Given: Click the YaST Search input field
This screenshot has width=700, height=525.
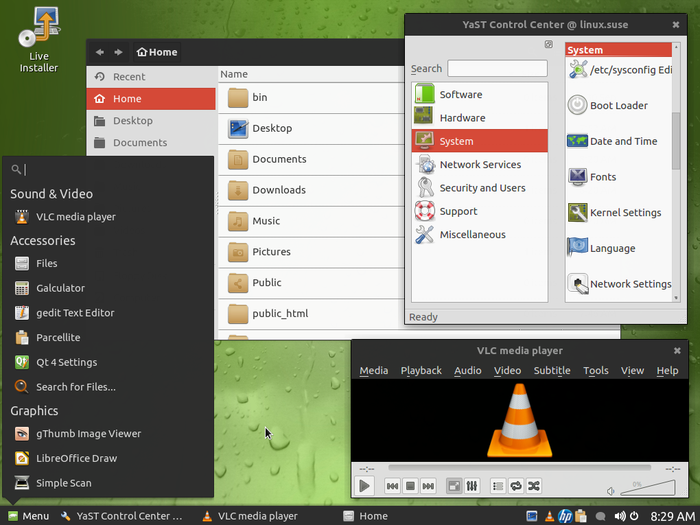Looking at the screenshot, I should [x=497, y=69].
